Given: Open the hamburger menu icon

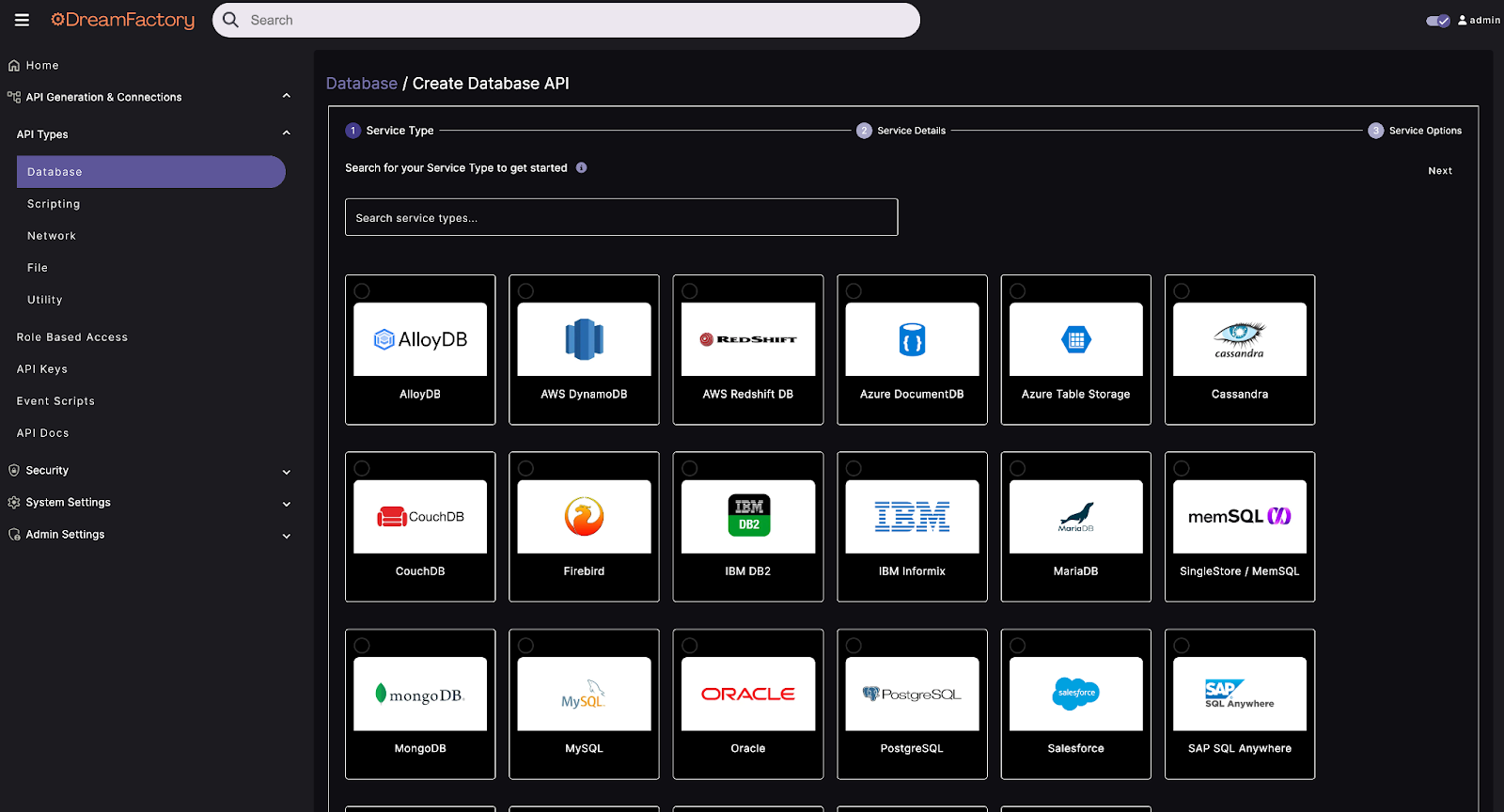Looking at the screenshot, I should pyautogui.click(x=22, y=20).
